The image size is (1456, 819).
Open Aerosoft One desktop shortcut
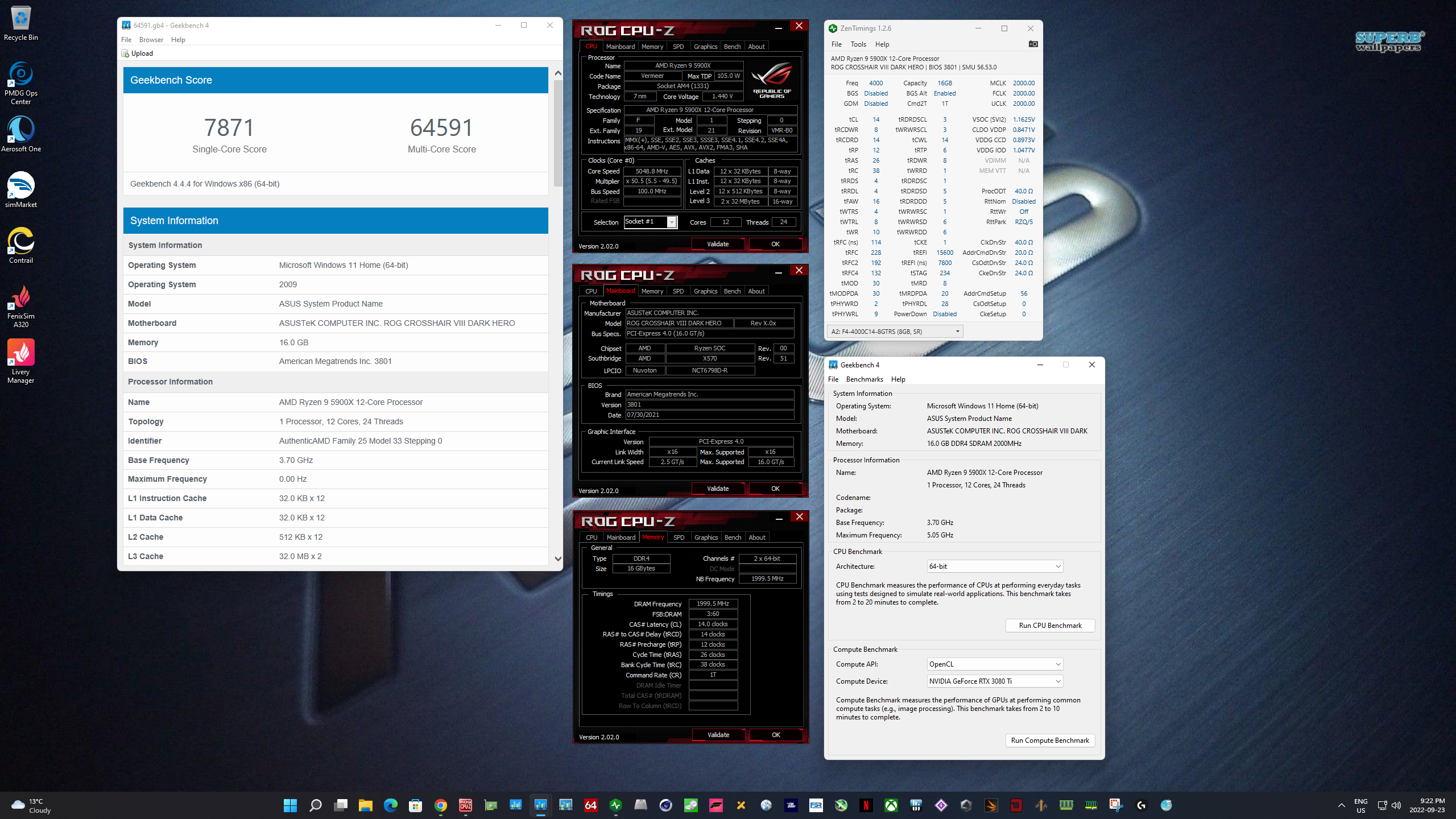(21, 134)
